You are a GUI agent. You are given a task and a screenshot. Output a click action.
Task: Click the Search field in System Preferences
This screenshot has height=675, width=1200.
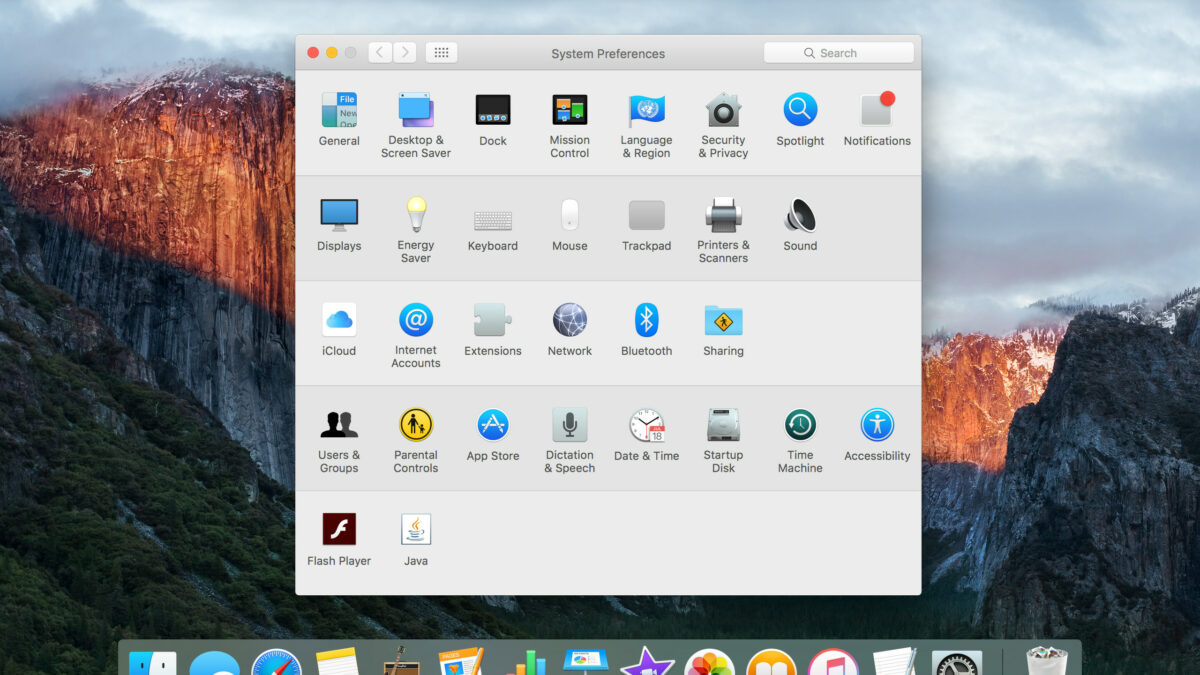coord(839,53)
